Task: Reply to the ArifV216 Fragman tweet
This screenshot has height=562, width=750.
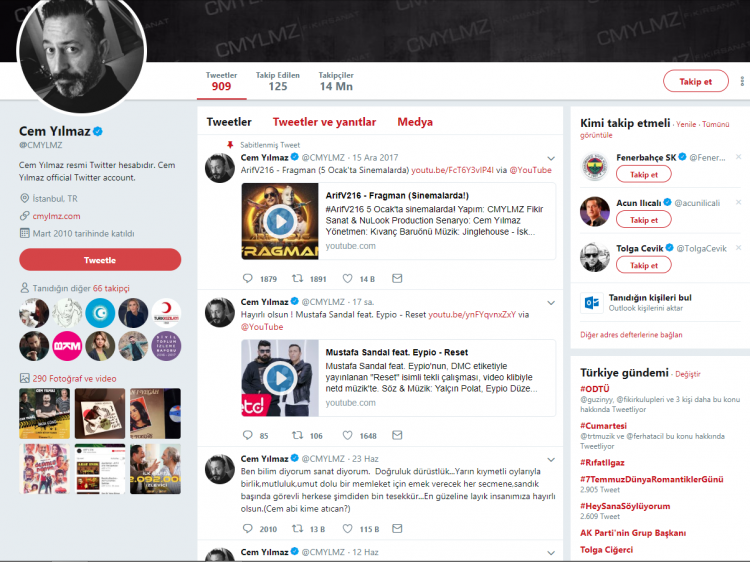Action: pos(248,278)
